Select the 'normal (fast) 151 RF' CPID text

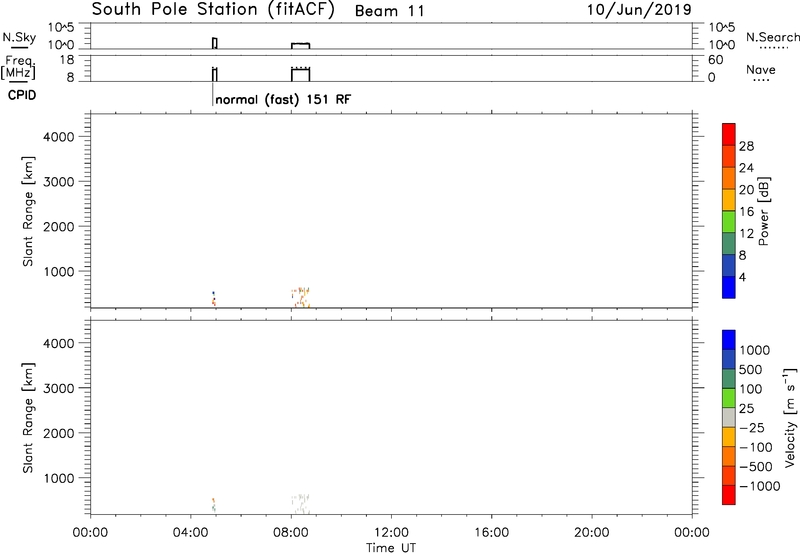[283, 99]
